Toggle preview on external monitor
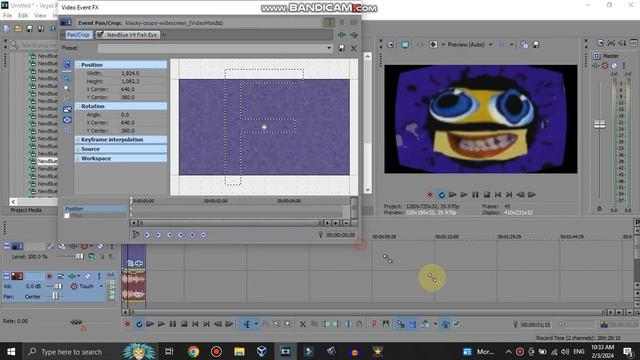The width and height of the screenshot is (640, 360). pos(405,44)
